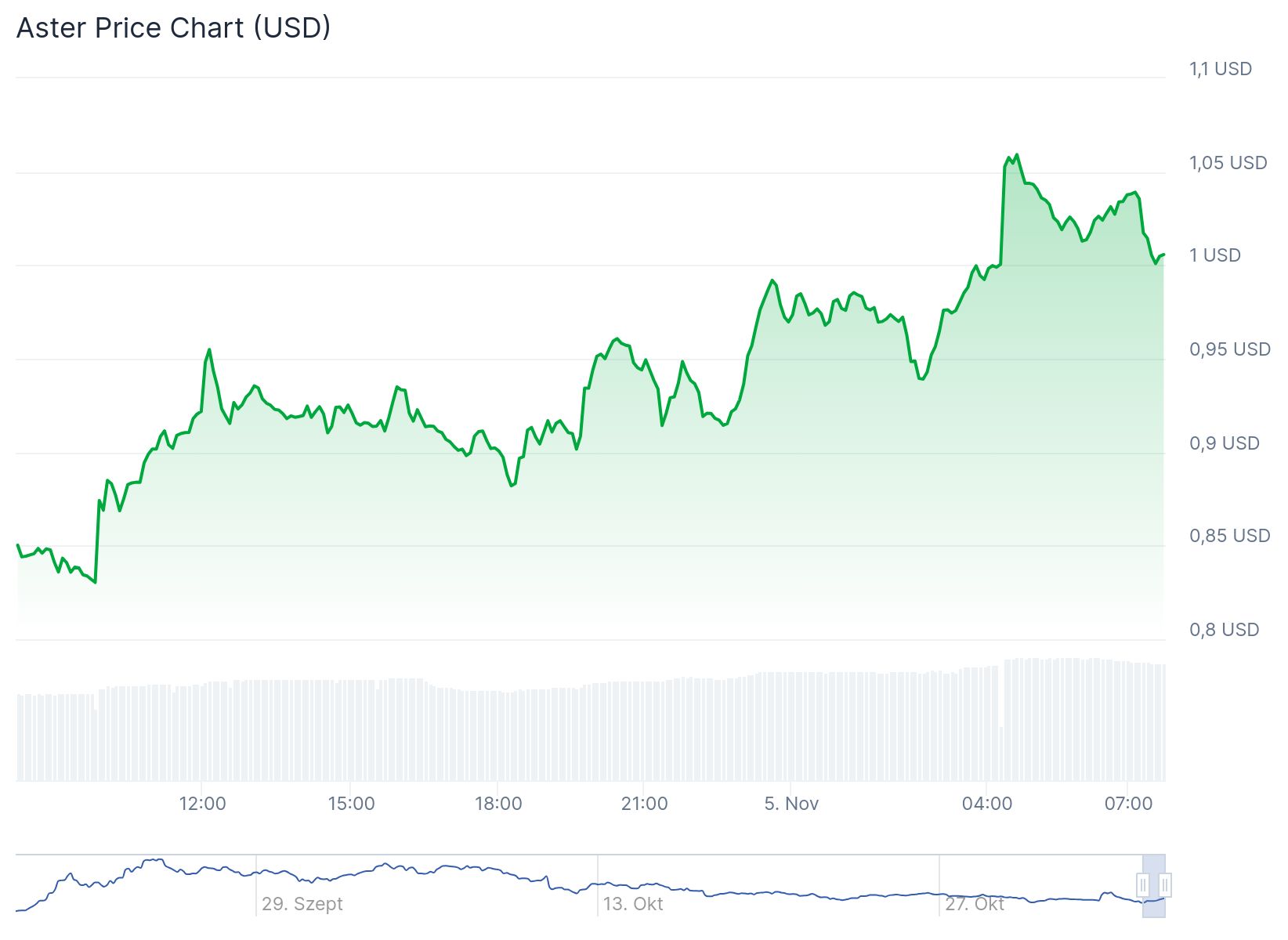Viewport: 1288px width, 940px height.
Task: Click the 18:00 time axis label
Action: [x=498, y=804]
